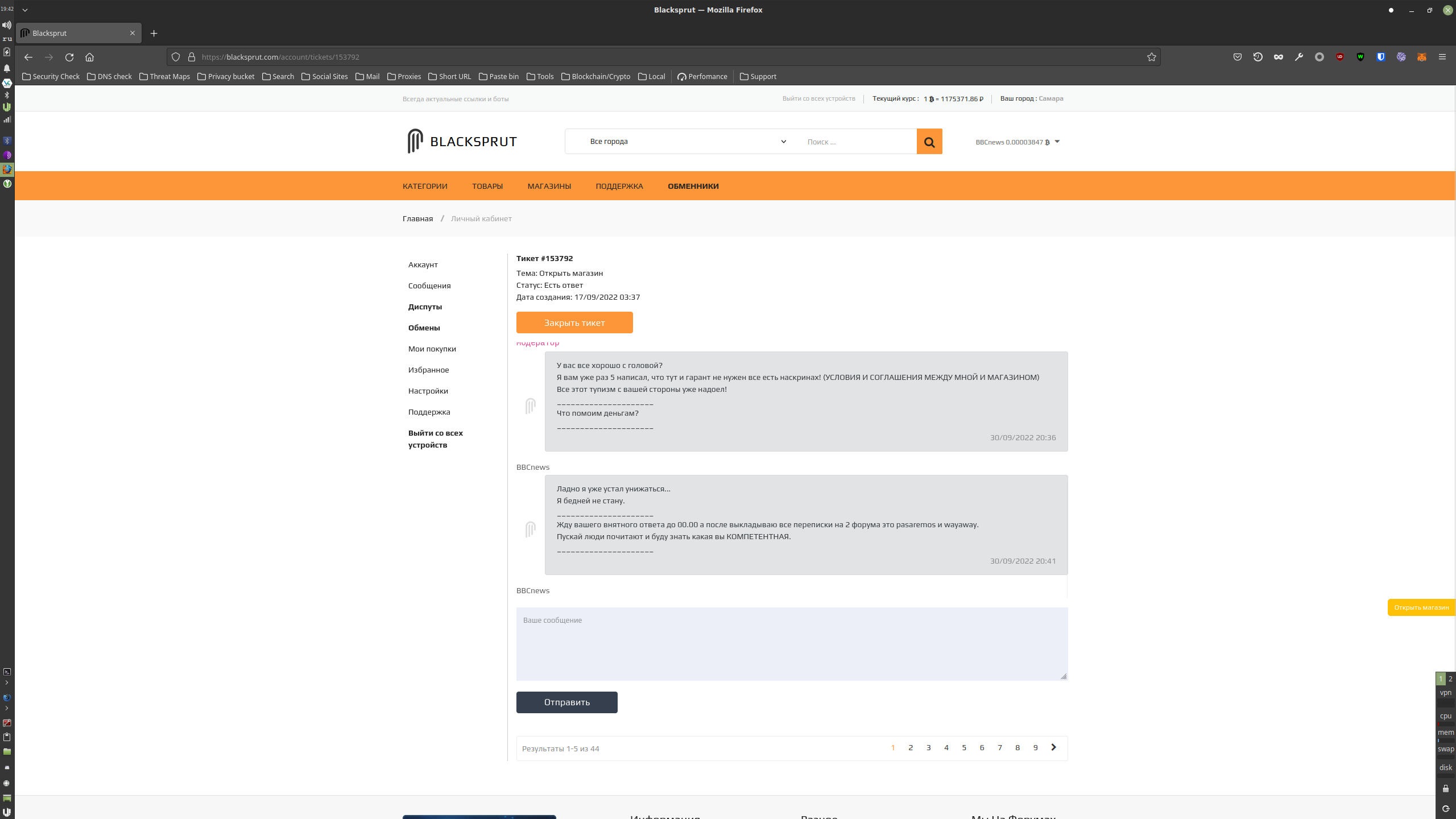Reload the page with the refresh icon
This screenshot has height=819, width=1456.
[x=69, y=57]
